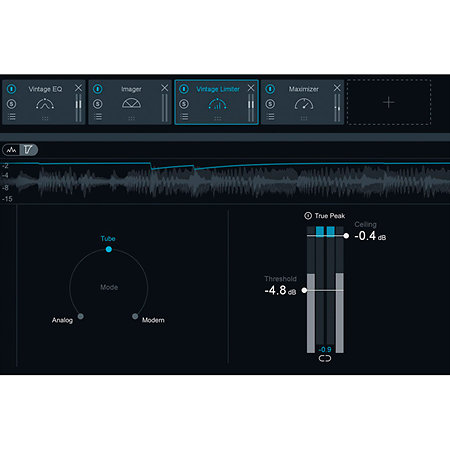The width and height of the screenshot is (450, 450).
Task: Select the Maximizer module dial icon
Action: click(304, 104)
